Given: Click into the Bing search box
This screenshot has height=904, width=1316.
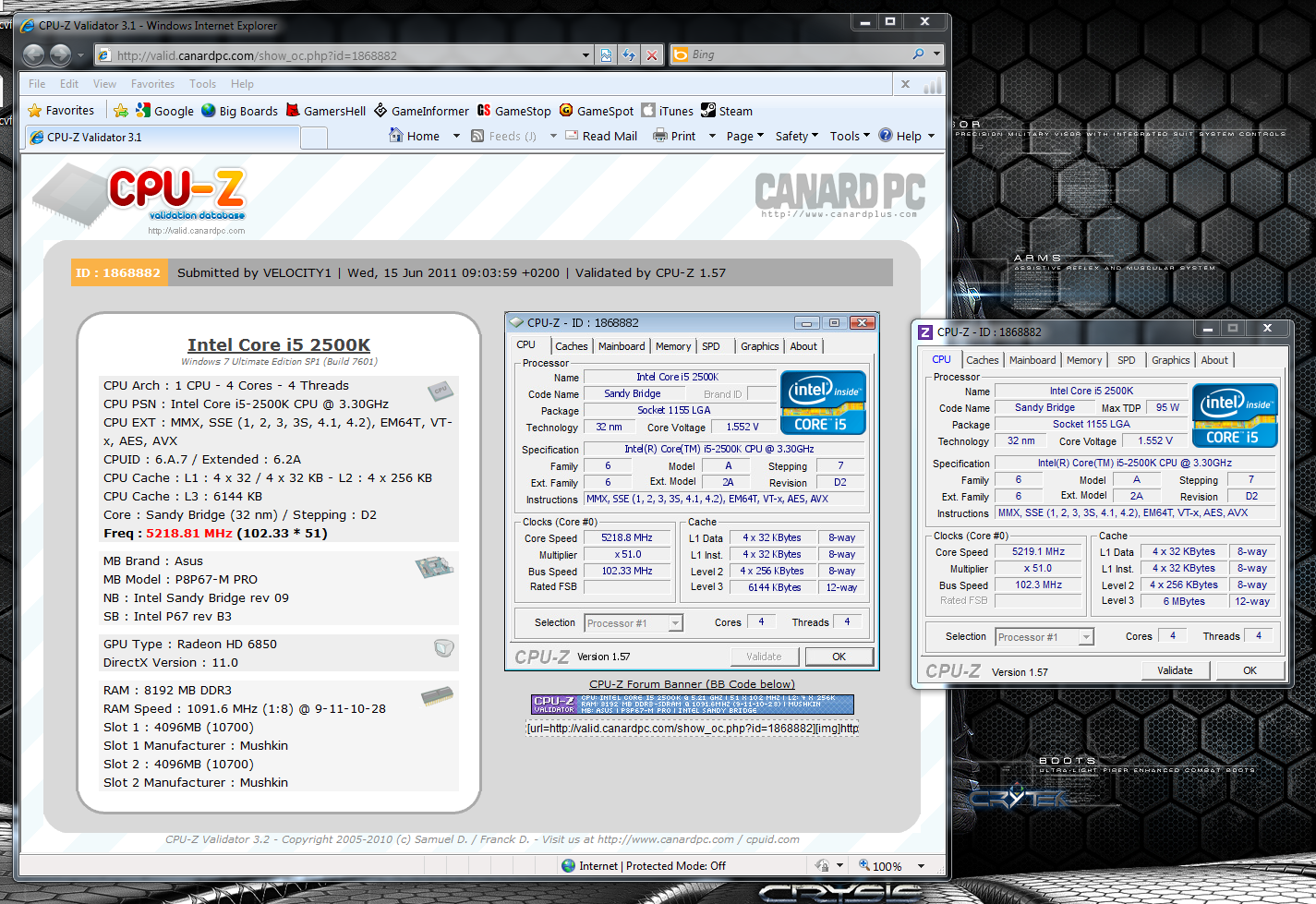Looking at the screenshot, I should [x=799, y=54].
